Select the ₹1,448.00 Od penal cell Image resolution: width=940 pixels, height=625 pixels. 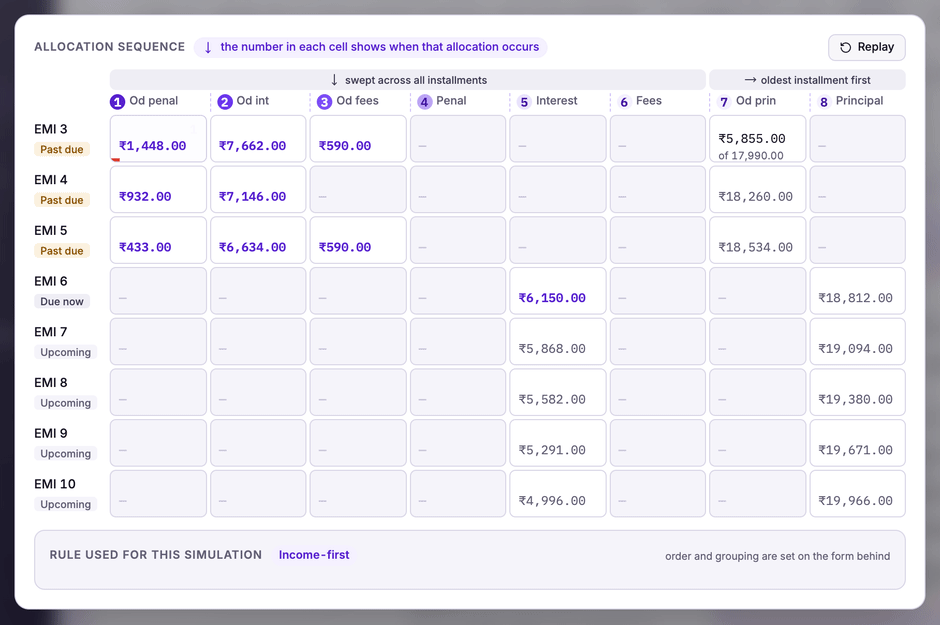(x=158, y=138)
